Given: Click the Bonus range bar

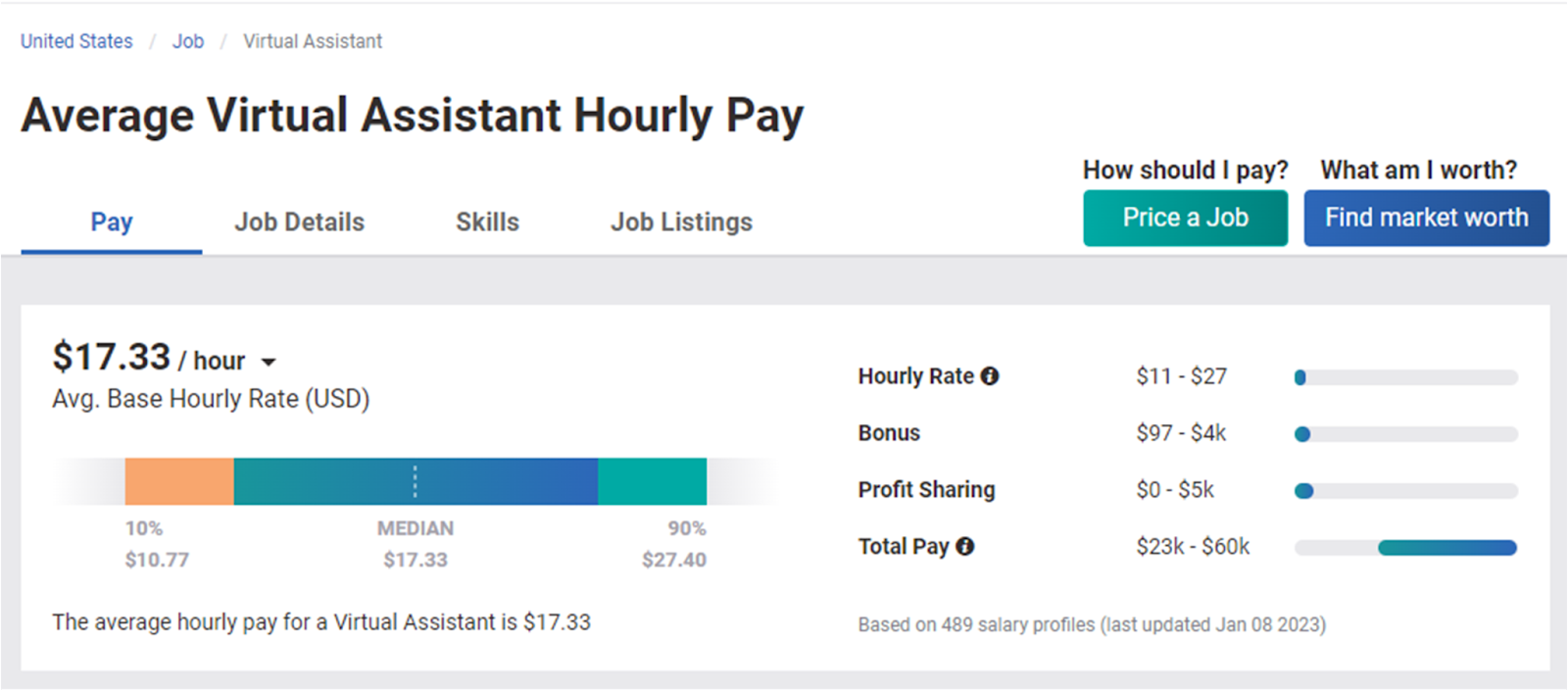Looking at the screenshot, I should [x=1406, y=434].
